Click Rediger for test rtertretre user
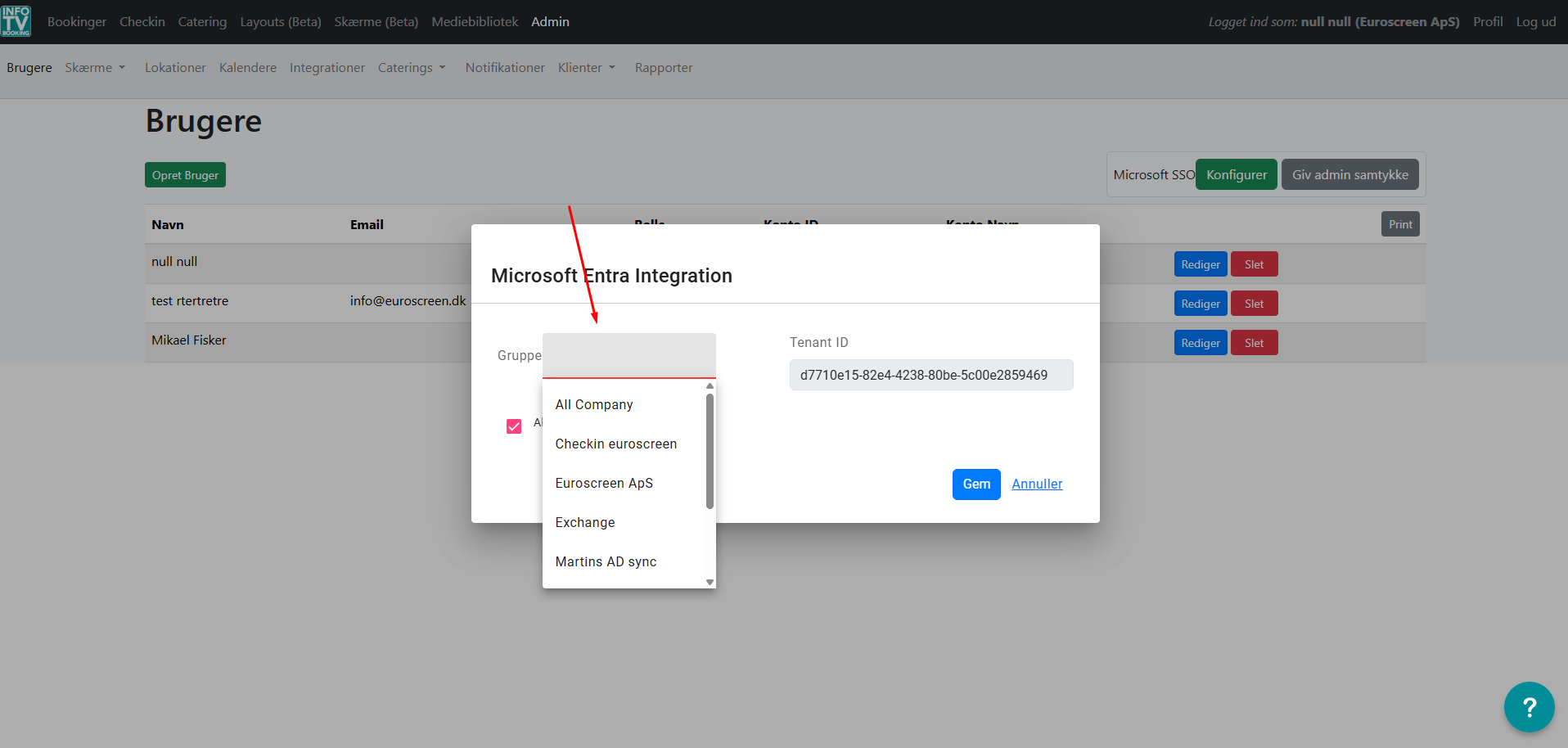 [1201, 304]
